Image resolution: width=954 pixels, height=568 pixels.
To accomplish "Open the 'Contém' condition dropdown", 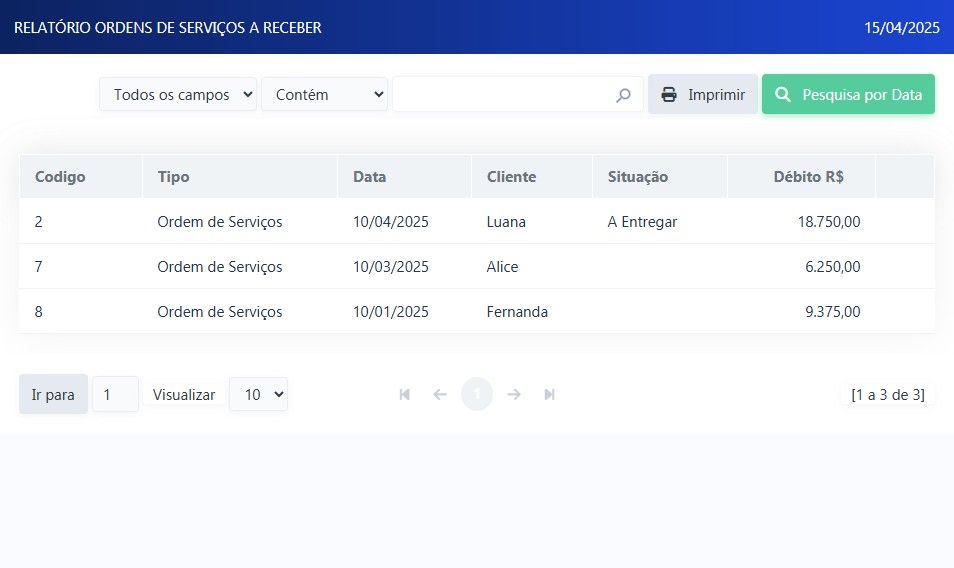I will tap(324, 94).
